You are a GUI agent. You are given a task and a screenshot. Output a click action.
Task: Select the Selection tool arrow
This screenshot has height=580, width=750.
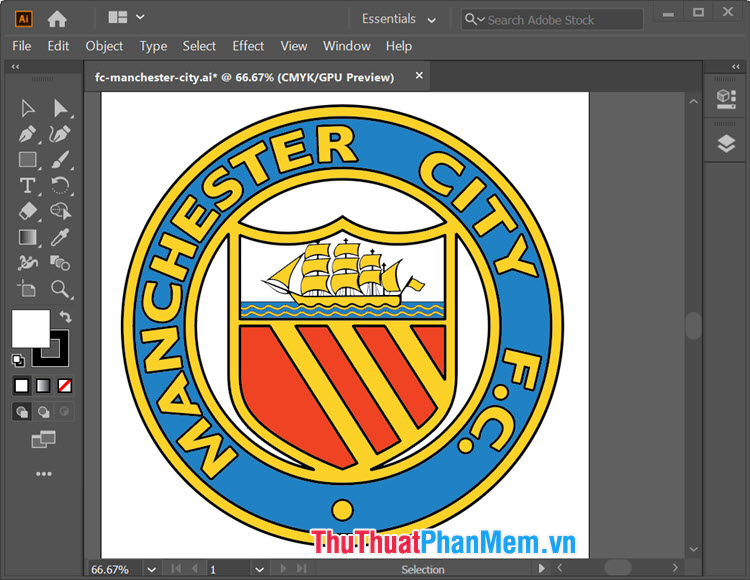click(28, 108)
